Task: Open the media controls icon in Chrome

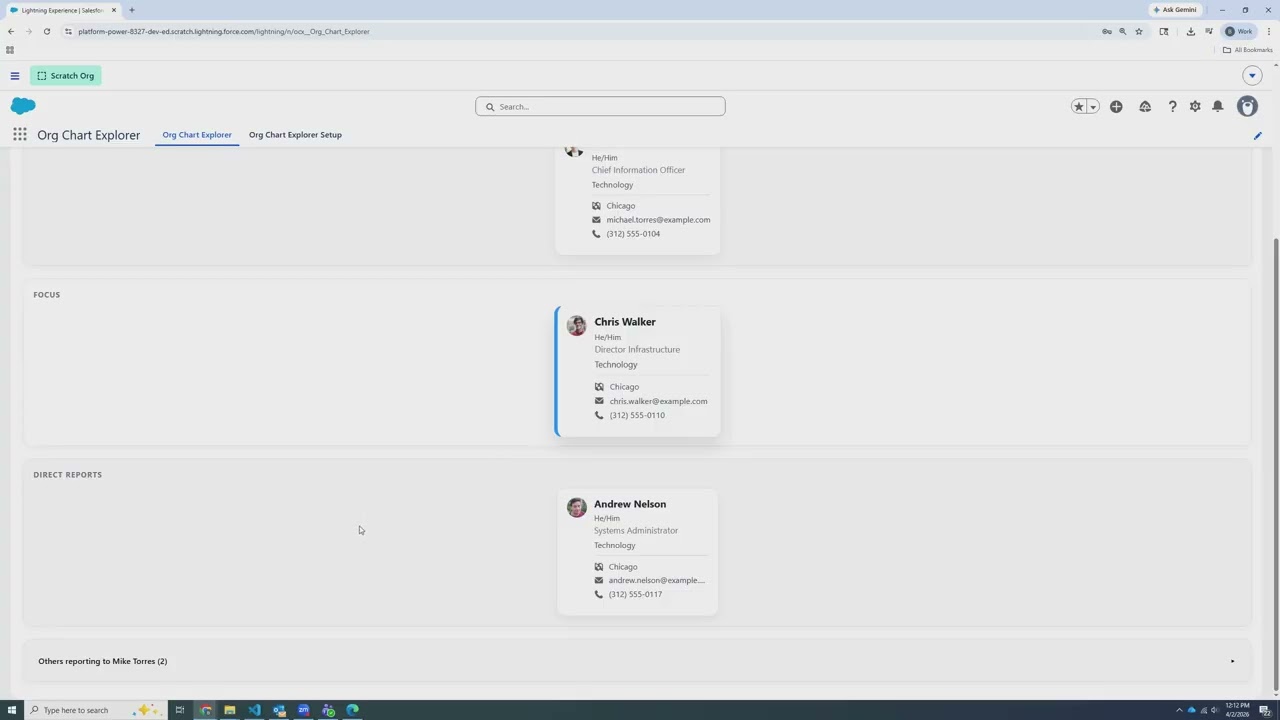Action: (x=1209, y=31)
